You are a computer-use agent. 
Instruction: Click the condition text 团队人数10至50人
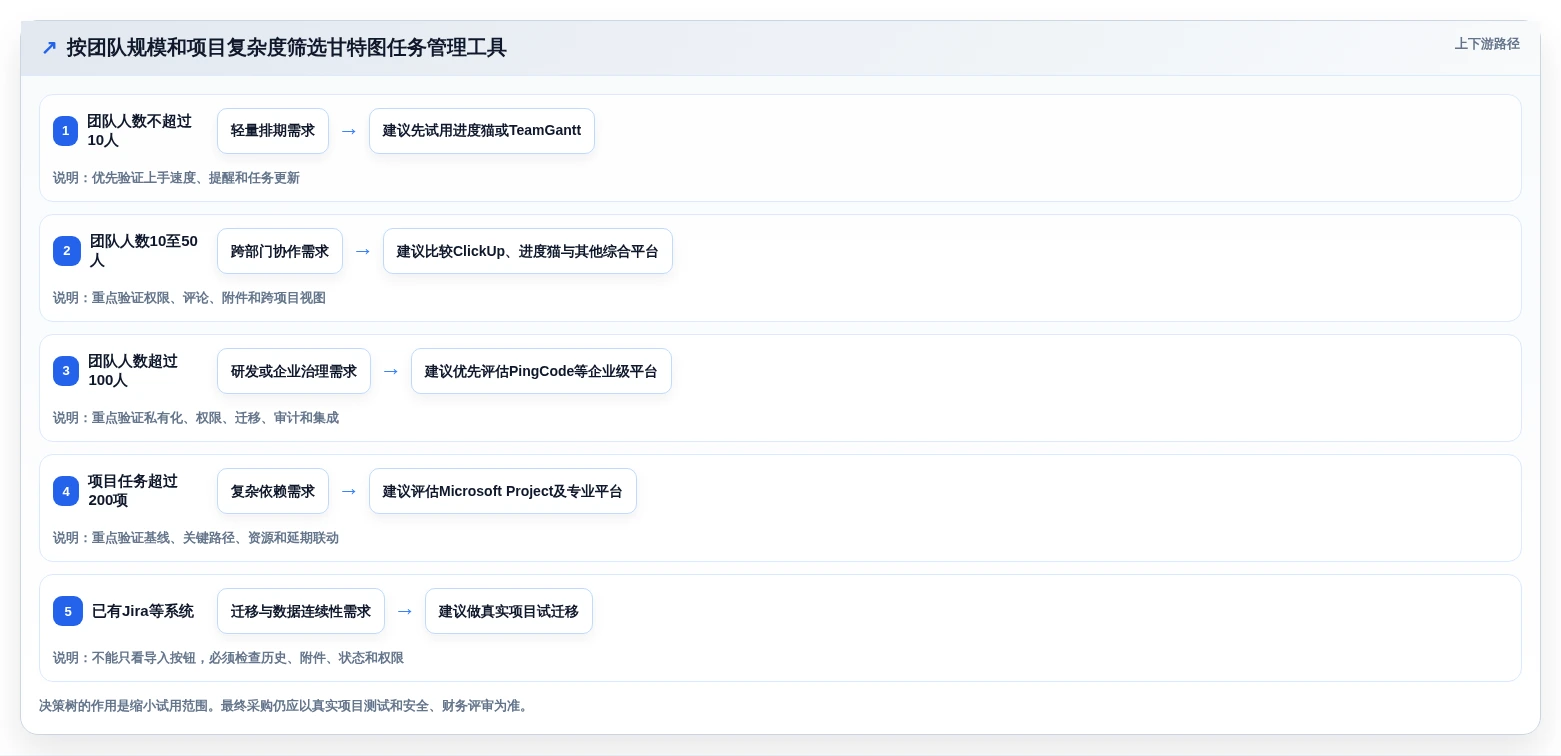(145, 251)
